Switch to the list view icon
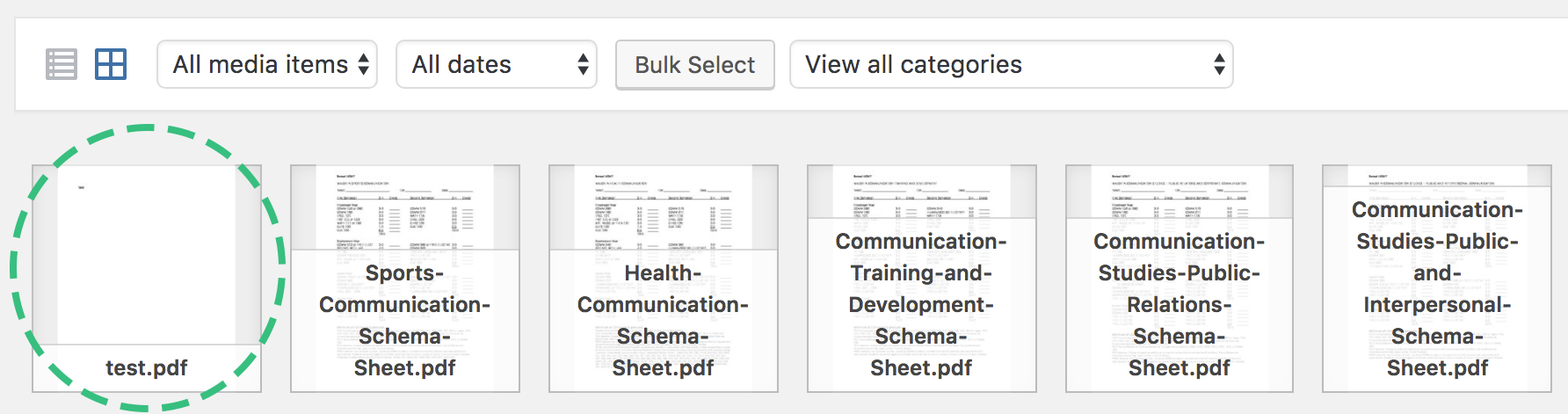Viewport: 1568px width, 414px height. tap(62, 64)
